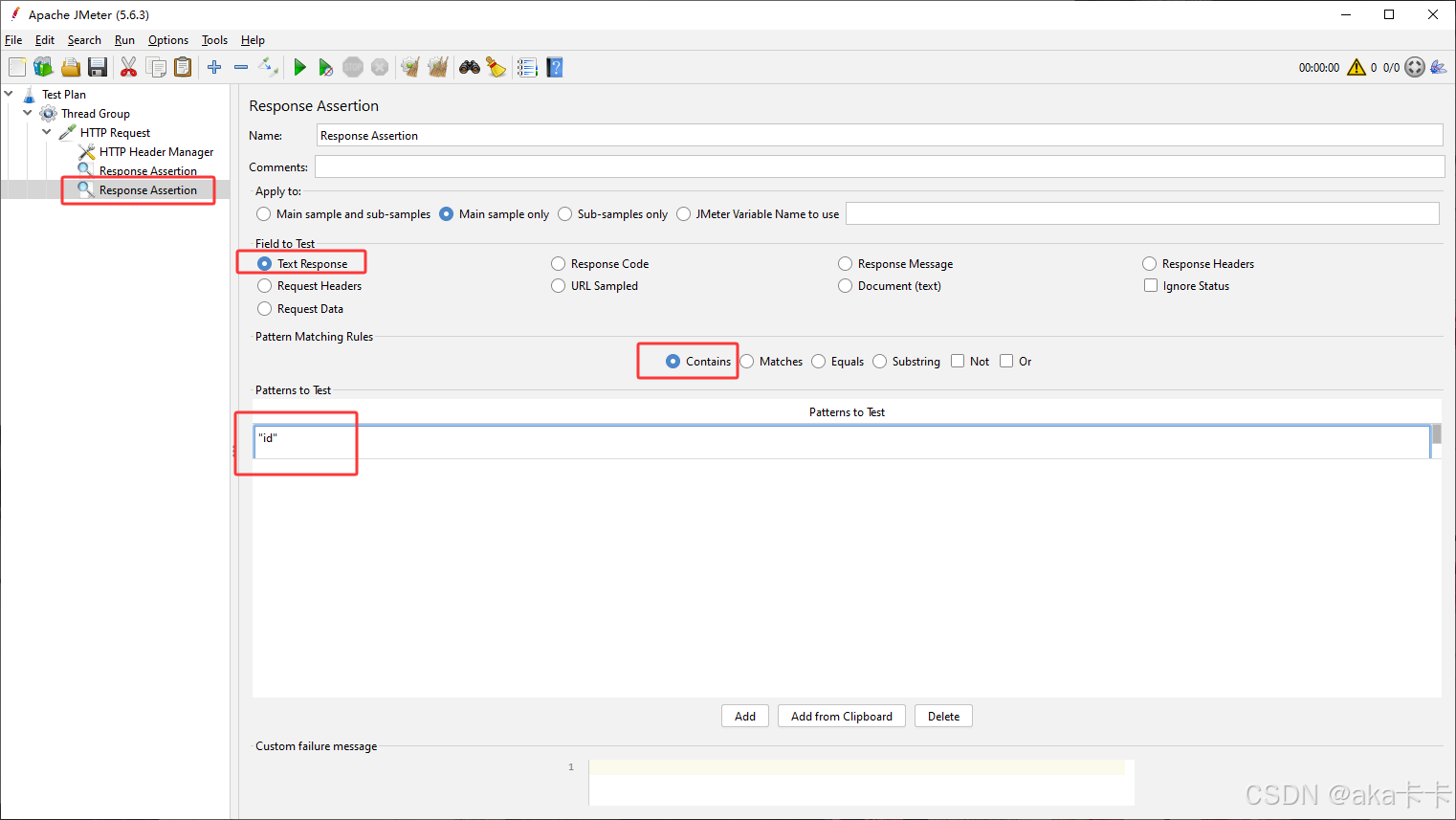The image size is (1456, 820).
Task: Open Search with the binoculars icon
Action: click(x=470, y=67)
